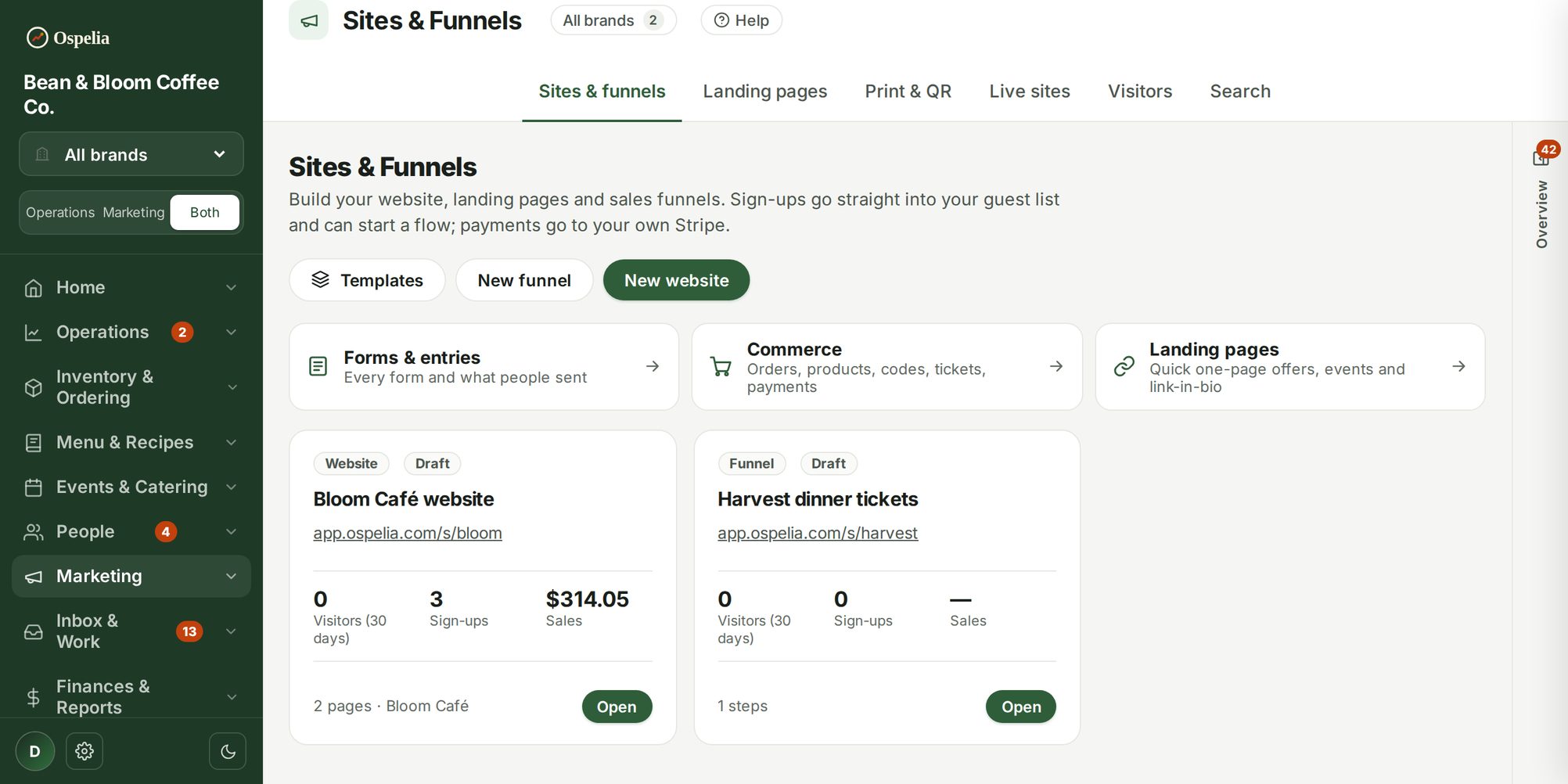
Task: Open the vertical Overview side panel label
Action: 1541,214
